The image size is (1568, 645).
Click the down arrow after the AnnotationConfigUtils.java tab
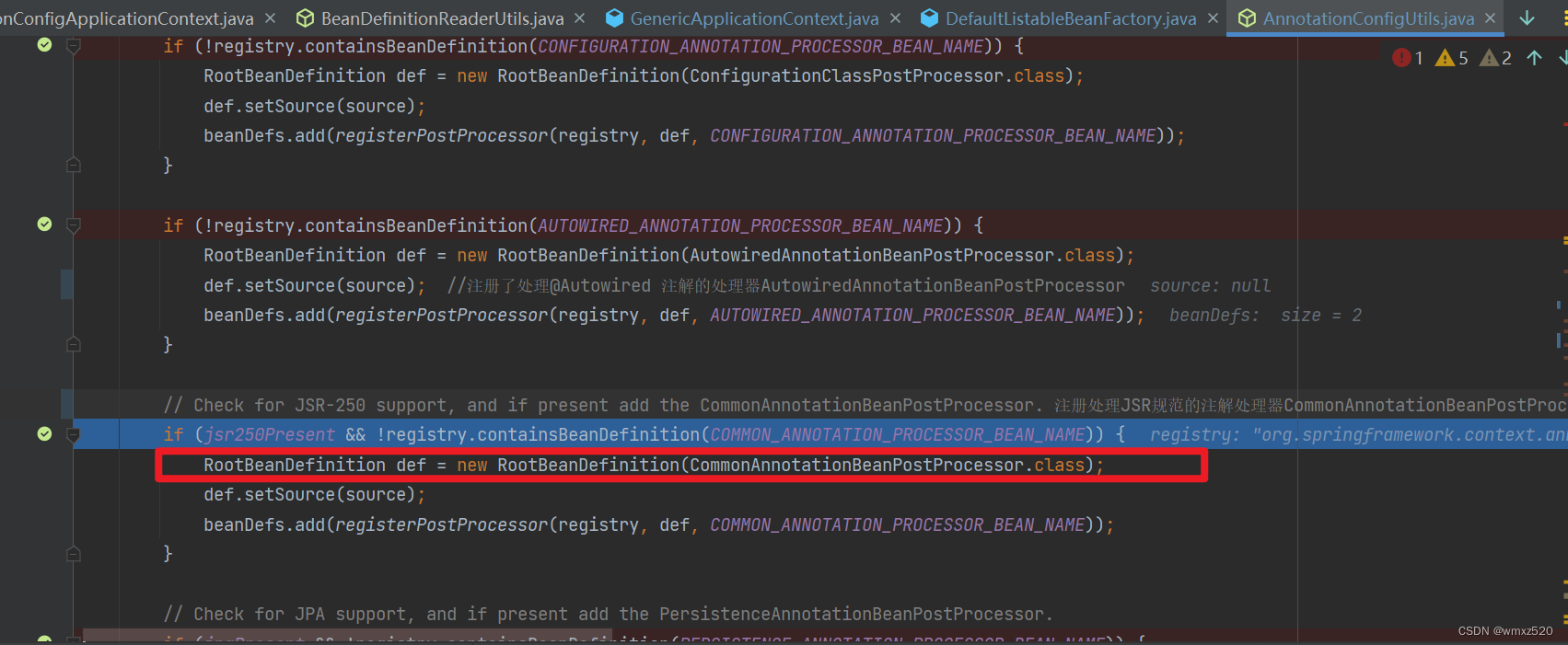click(1527, 17)
